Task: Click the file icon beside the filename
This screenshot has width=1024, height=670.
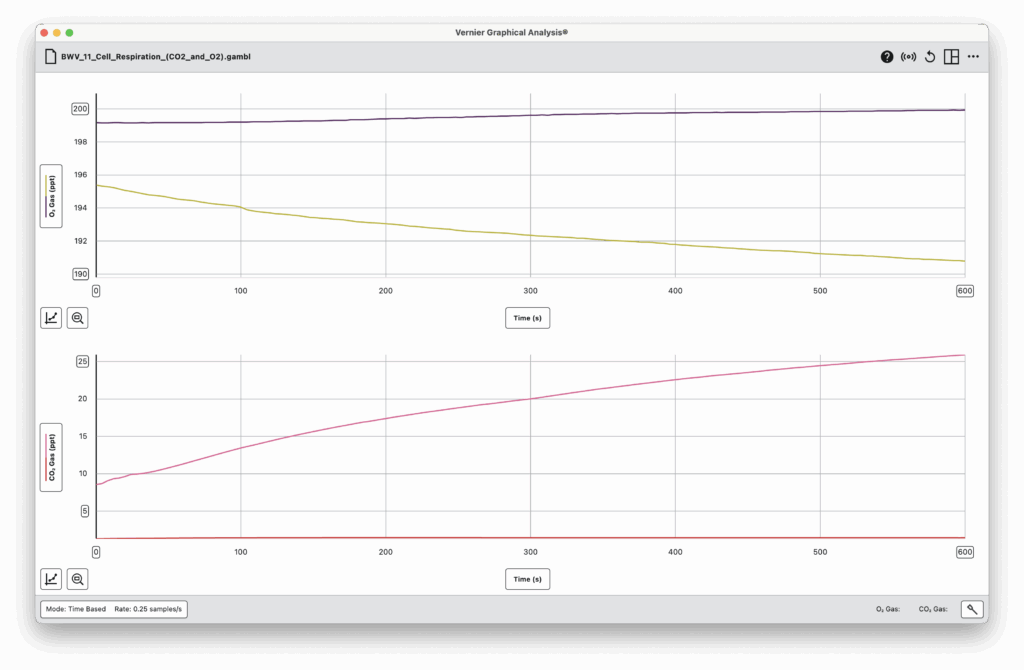Action: (49, 57)
